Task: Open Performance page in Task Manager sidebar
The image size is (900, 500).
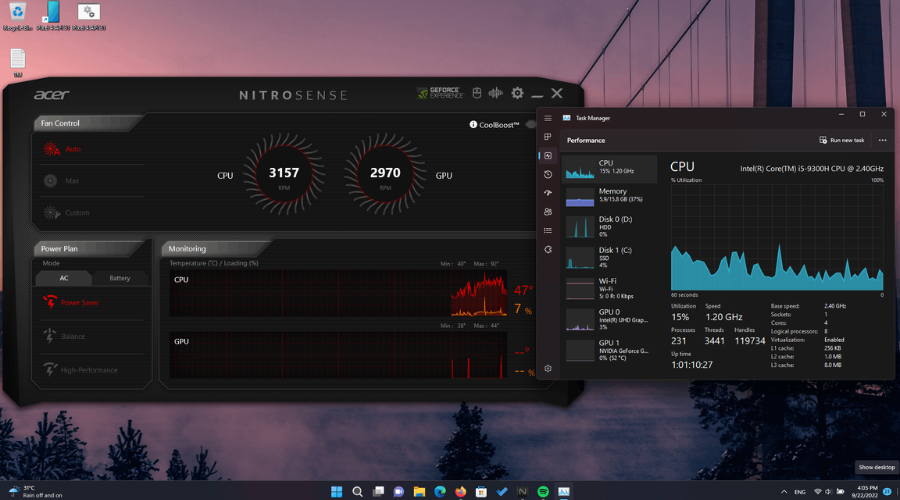Action: (x=548, y=156)
